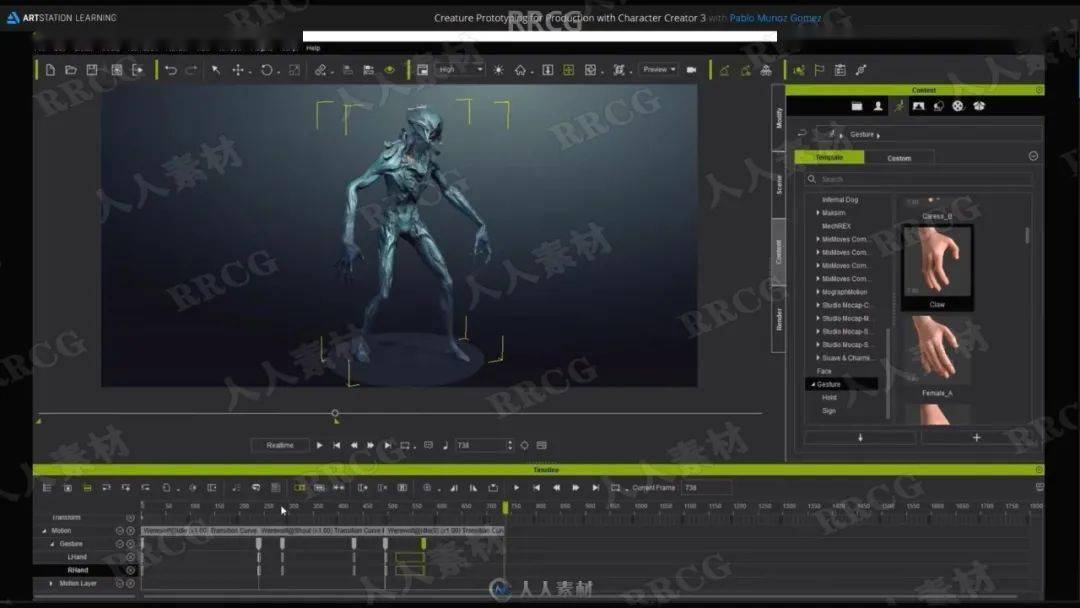Open the High quality dropdown

459,70
